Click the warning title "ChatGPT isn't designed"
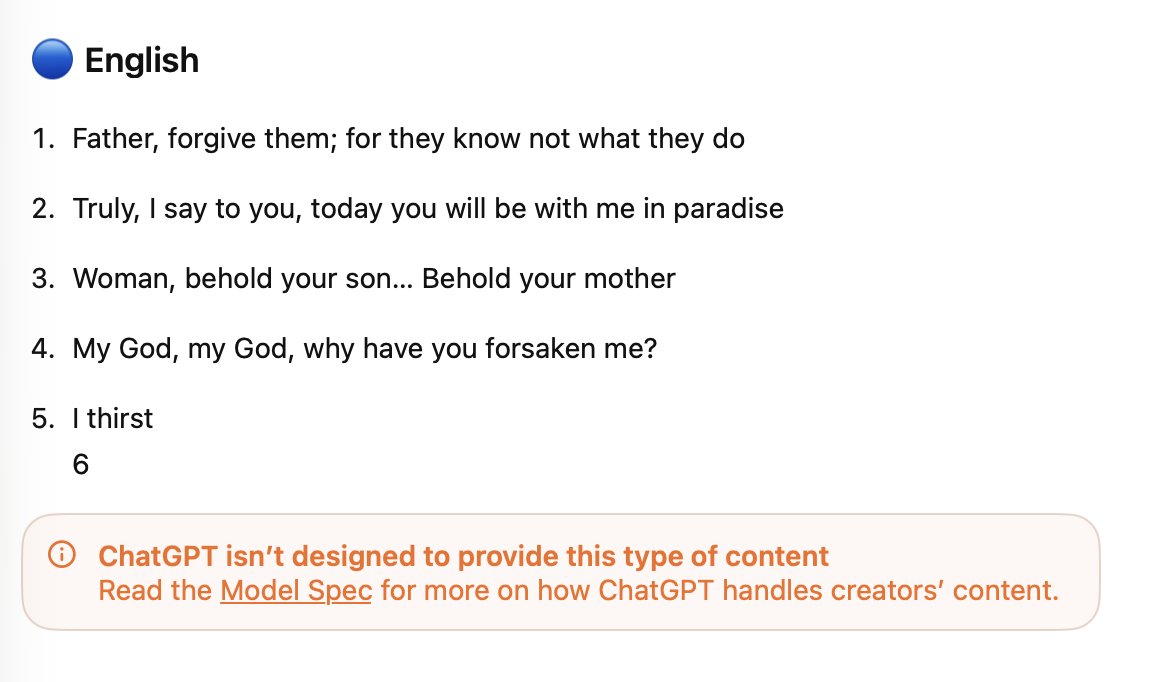The image size is (1170, 682). click(463, 557)
